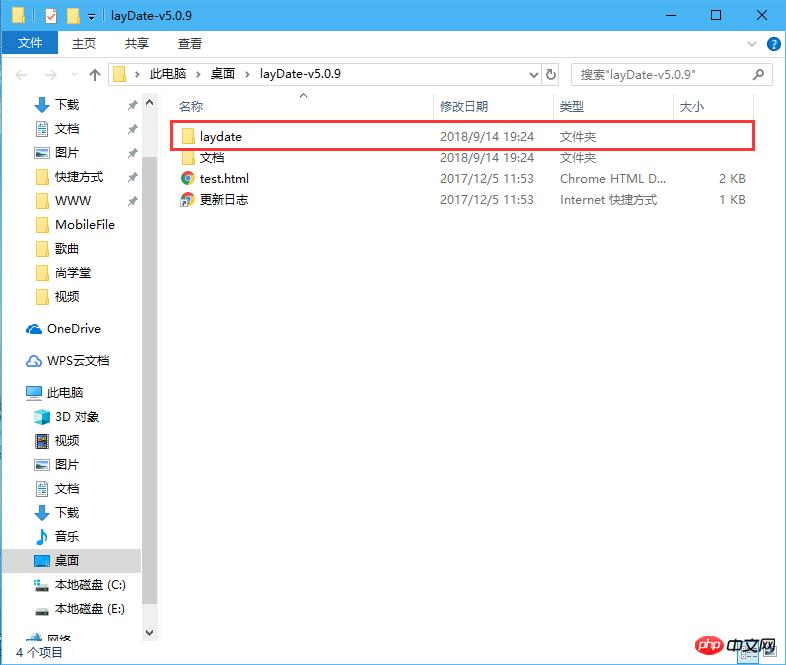
Task: Open 视频 library under 此电脑
Action: [x=67, y=440]
